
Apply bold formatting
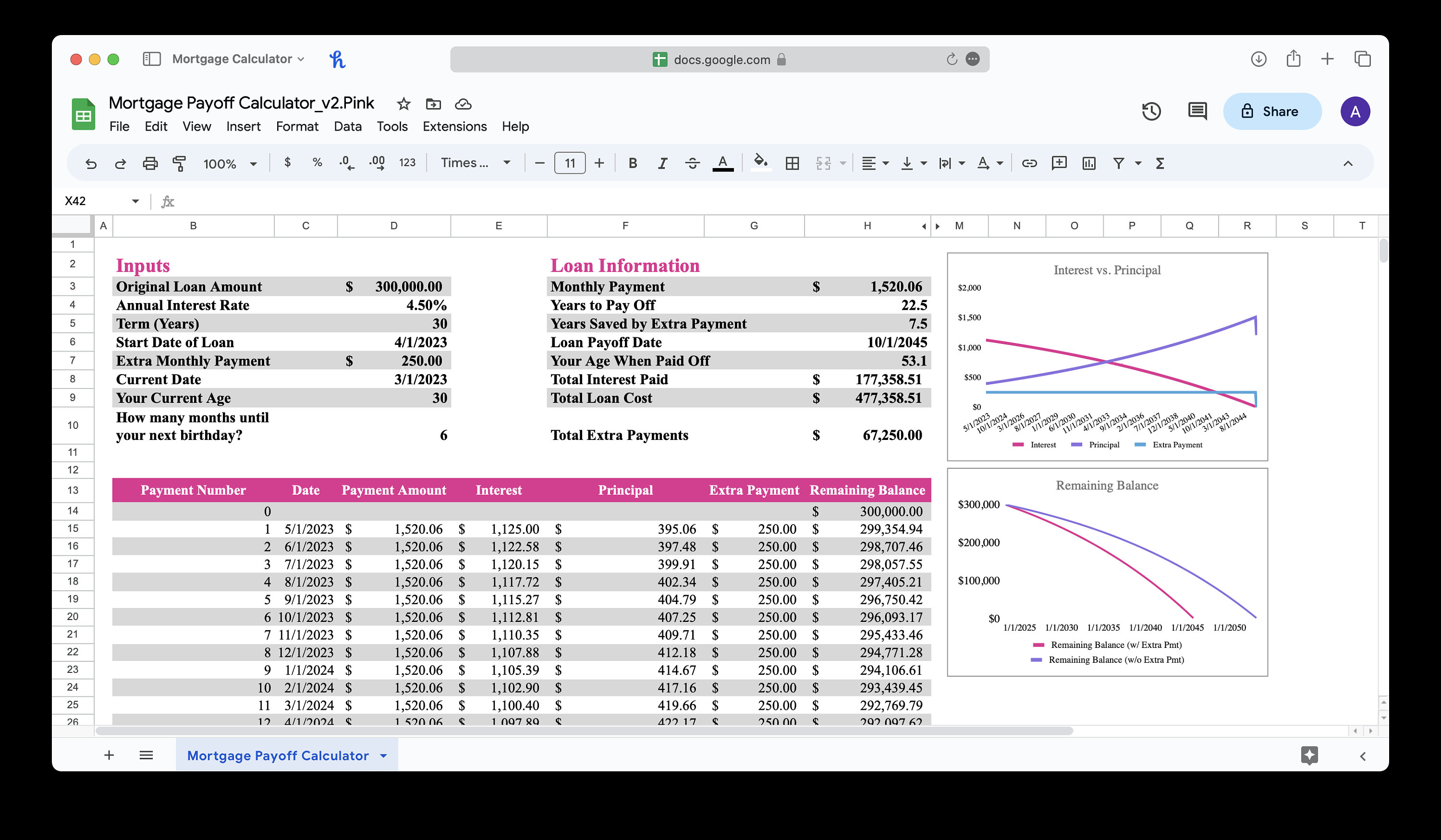coord(633,163)
